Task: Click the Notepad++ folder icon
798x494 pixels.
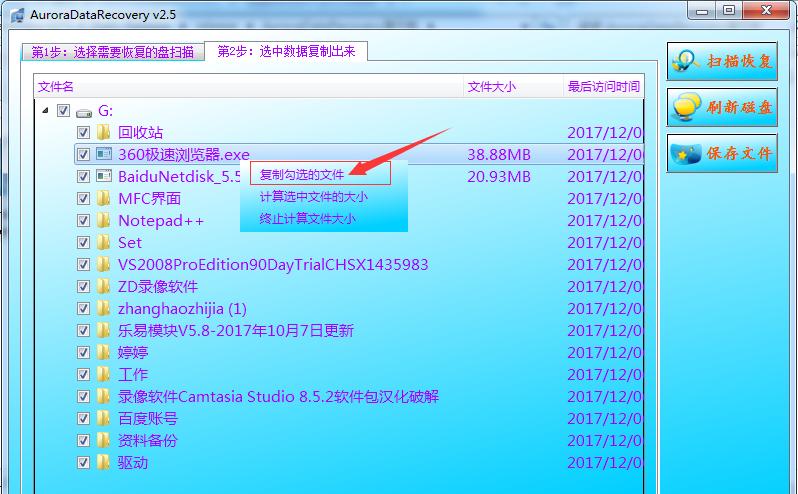Action: click(103, 220)
